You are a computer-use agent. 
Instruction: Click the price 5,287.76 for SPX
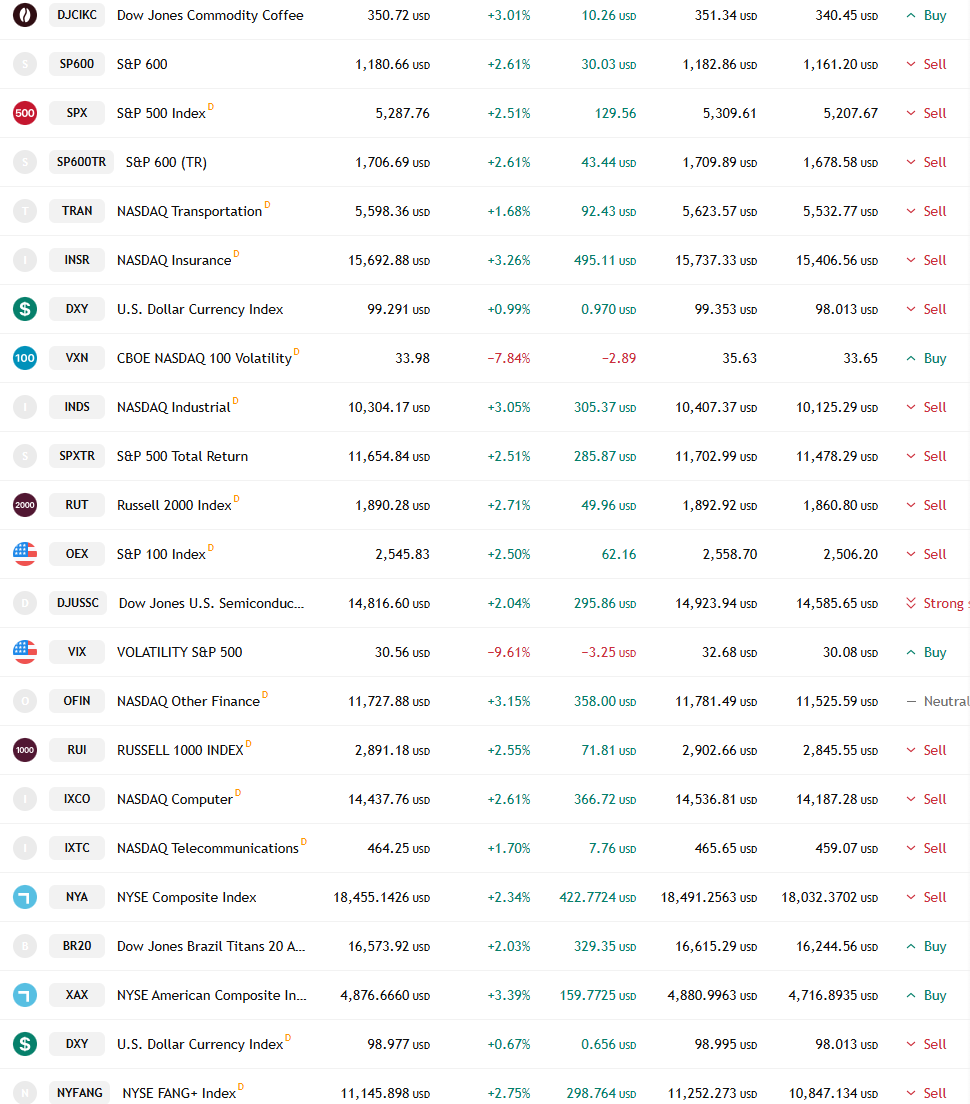coord(403,113)
